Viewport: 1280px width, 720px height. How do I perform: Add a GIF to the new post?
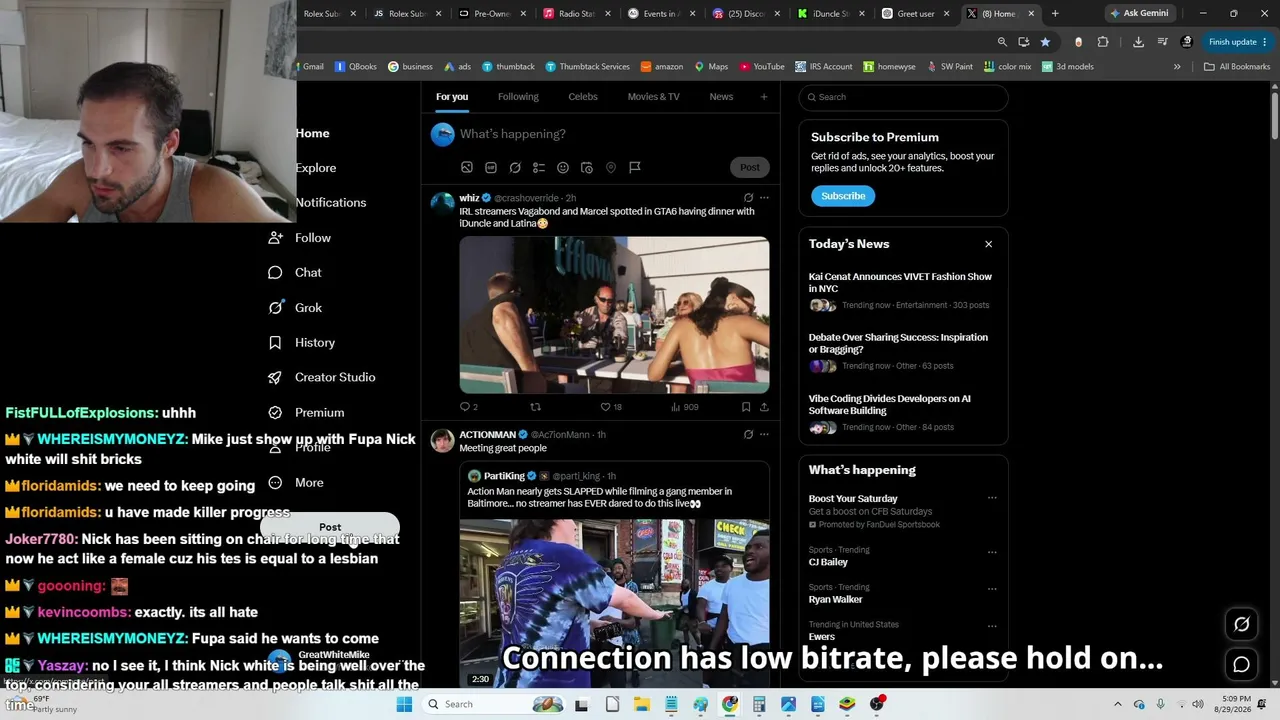tap(491, 168)
